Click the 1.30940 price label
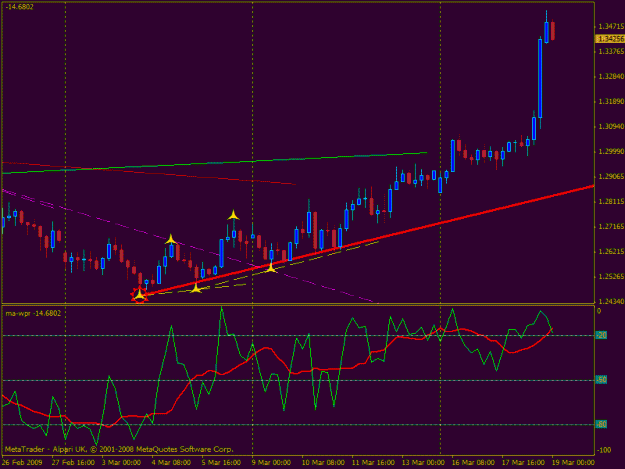 coord(611,126)
